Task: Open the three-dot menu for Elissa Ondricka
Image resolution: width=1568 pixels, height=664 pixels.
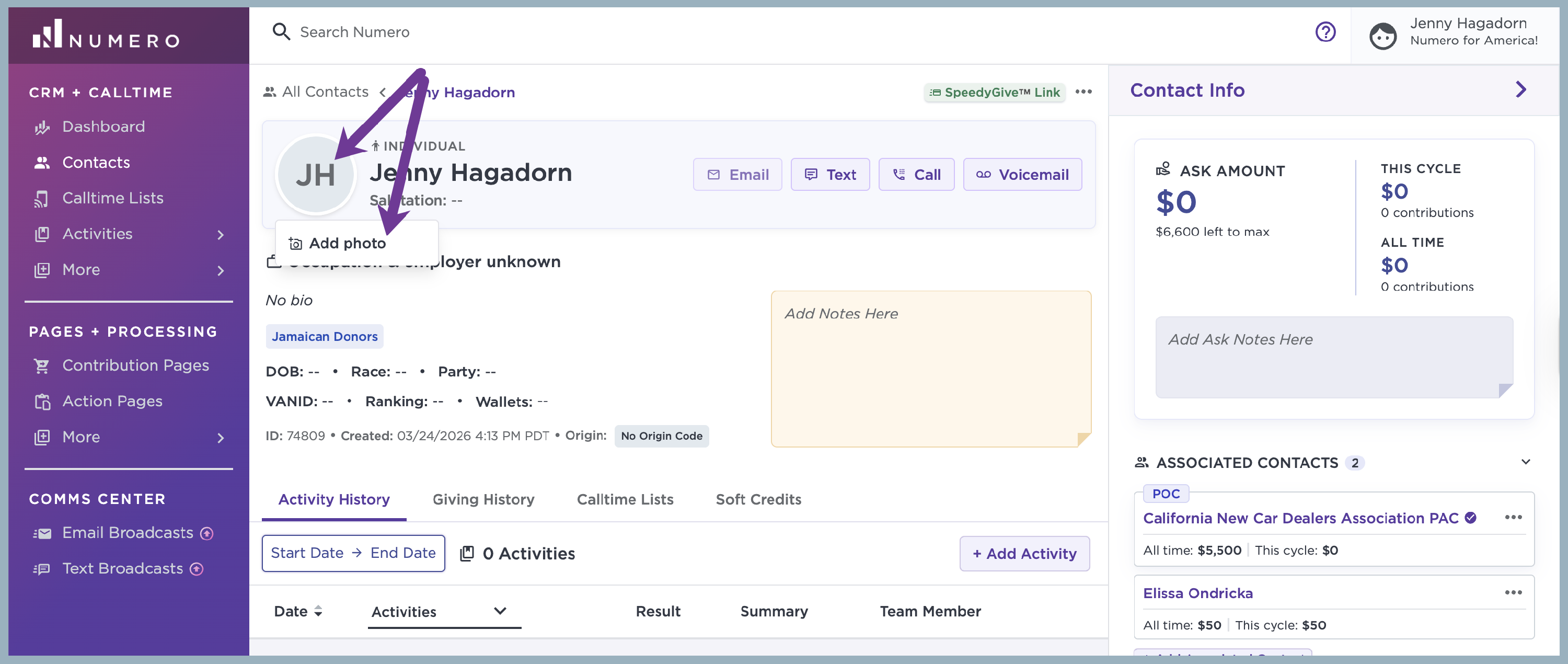Action: [x=1513, y=592]
